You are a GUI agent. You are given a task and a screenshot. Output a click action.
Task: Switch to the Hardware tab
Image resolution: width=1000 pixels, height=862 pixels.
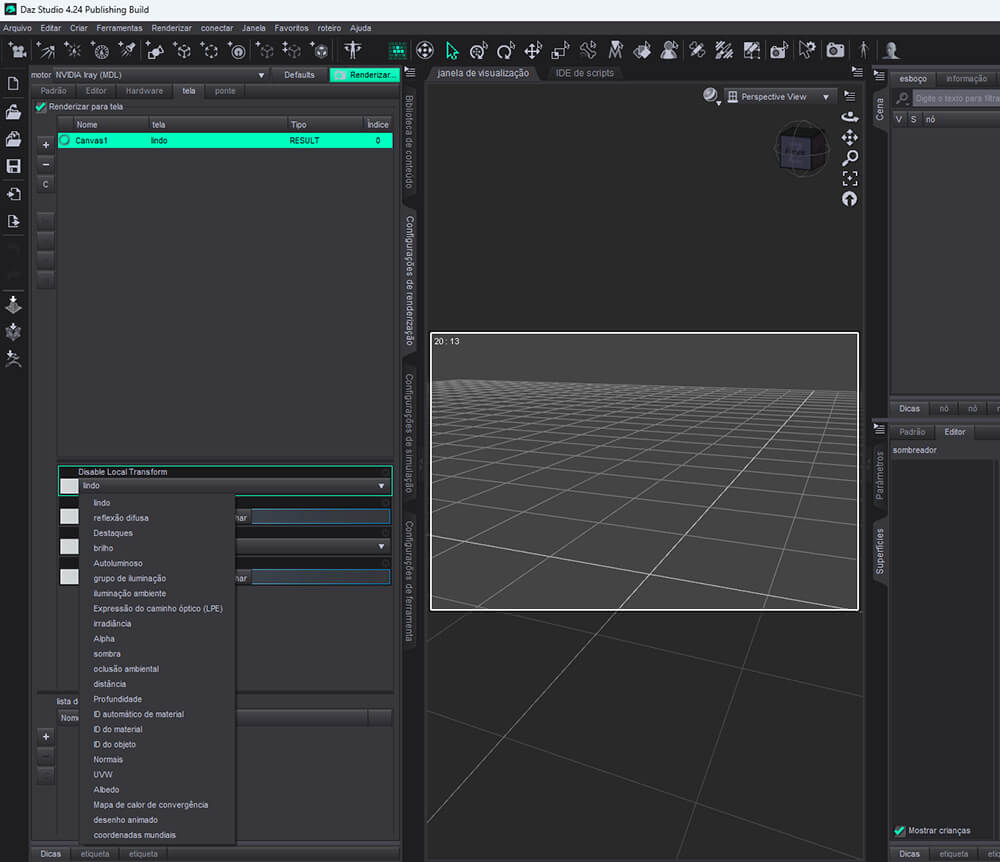pos(144,91)
